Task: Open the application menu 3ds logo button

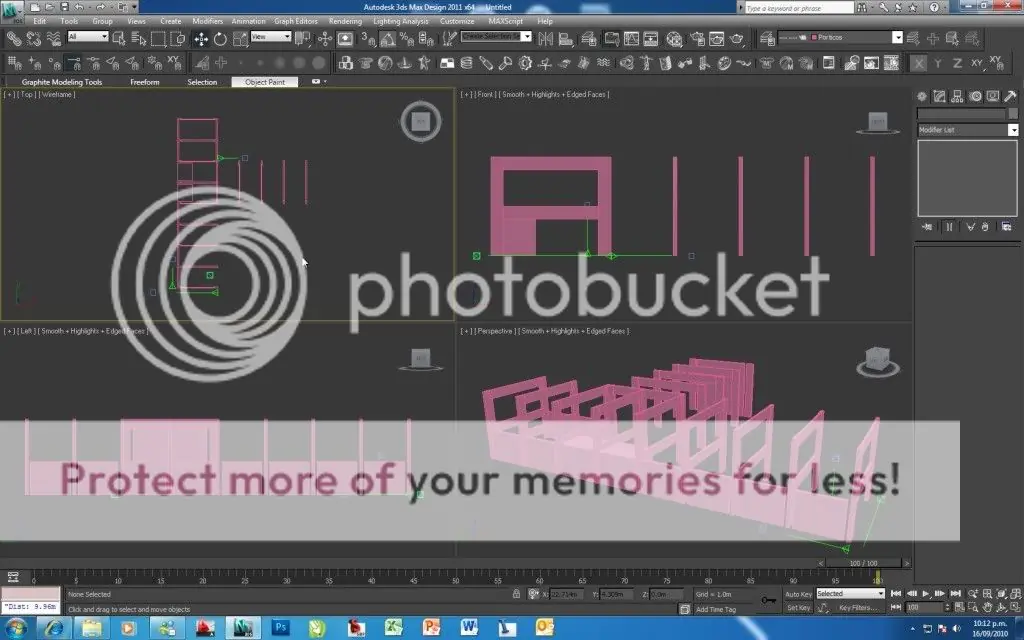Action: pos(12,10)
